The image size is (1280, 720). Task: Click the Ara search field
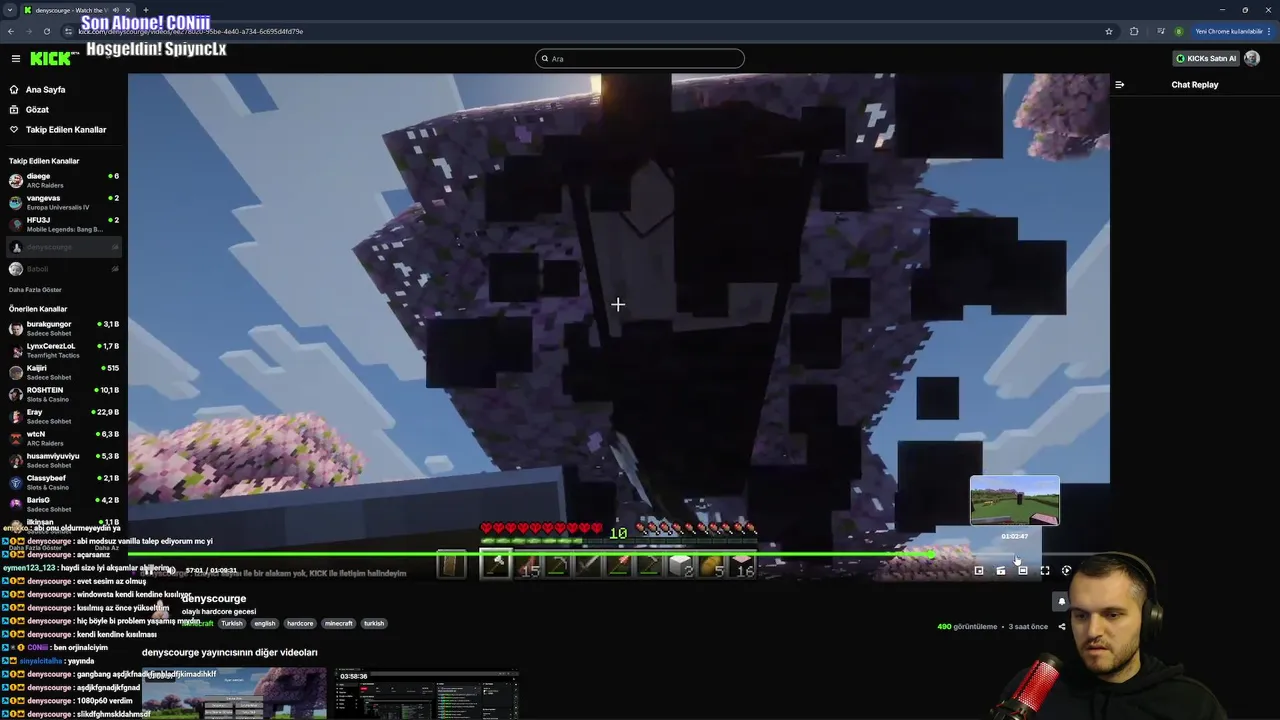pos(640,58)
